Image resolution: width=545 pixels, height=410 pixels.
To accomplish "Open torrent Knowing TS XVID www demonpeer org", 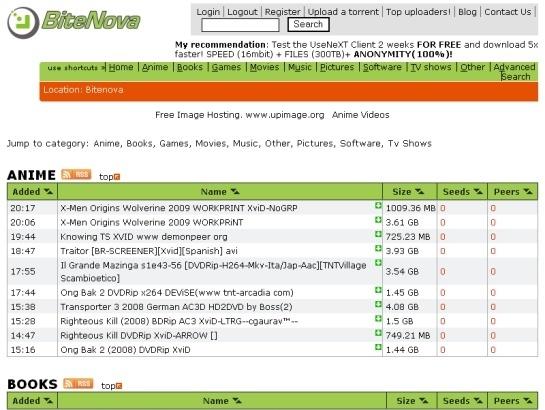I will [144, 237].
